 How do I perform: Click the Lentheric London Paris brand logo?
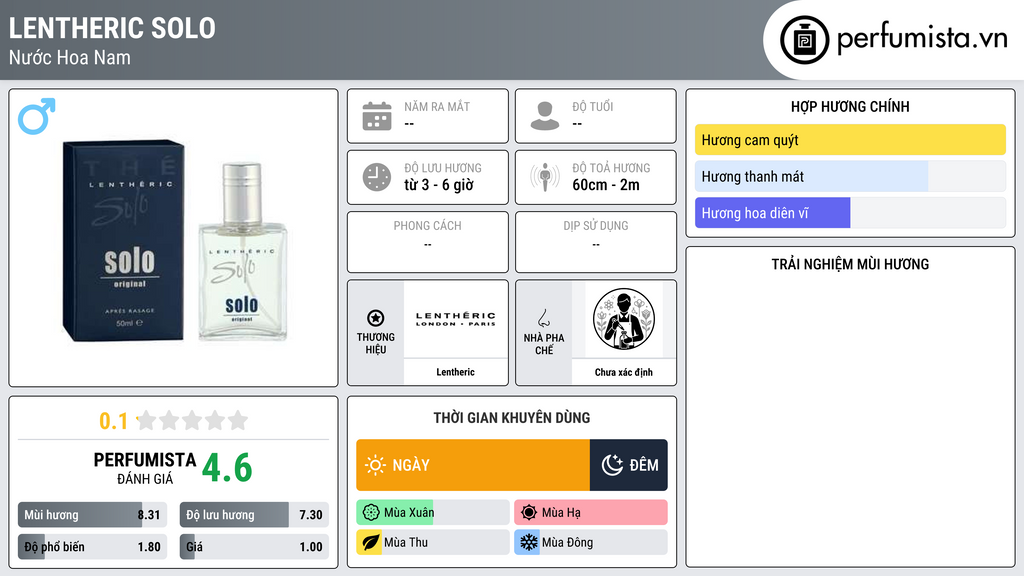456,319
